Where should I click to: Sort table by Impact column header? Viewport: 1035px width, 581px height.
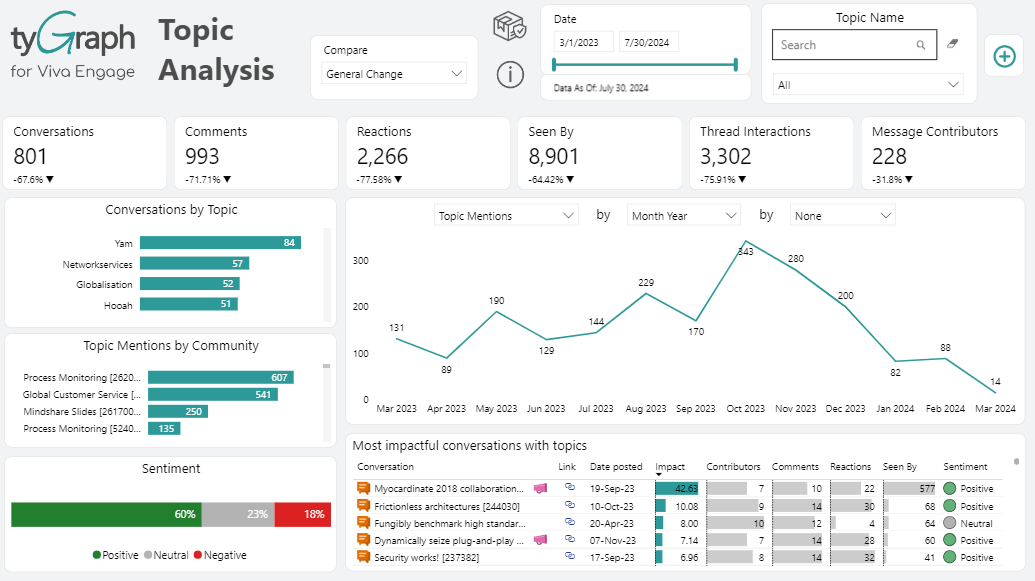click(670, 467)
